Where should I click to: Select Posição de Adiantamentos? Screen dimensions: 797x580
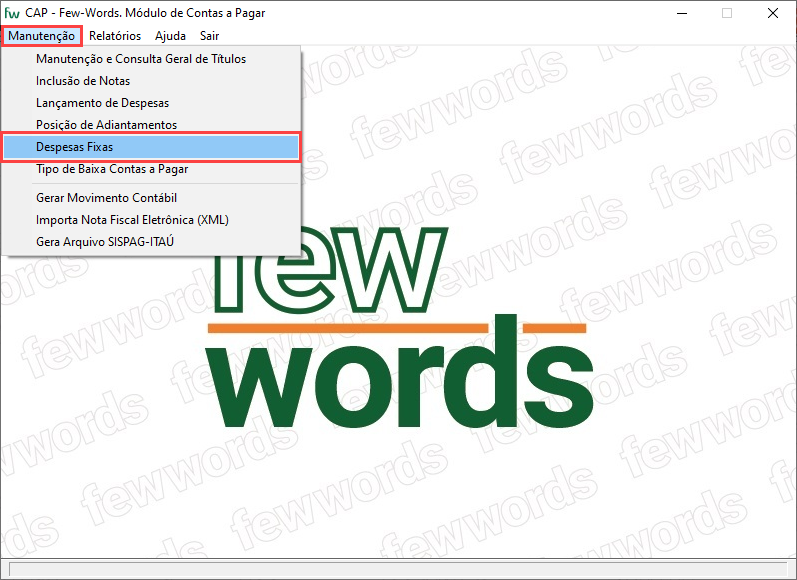point(151,125)
